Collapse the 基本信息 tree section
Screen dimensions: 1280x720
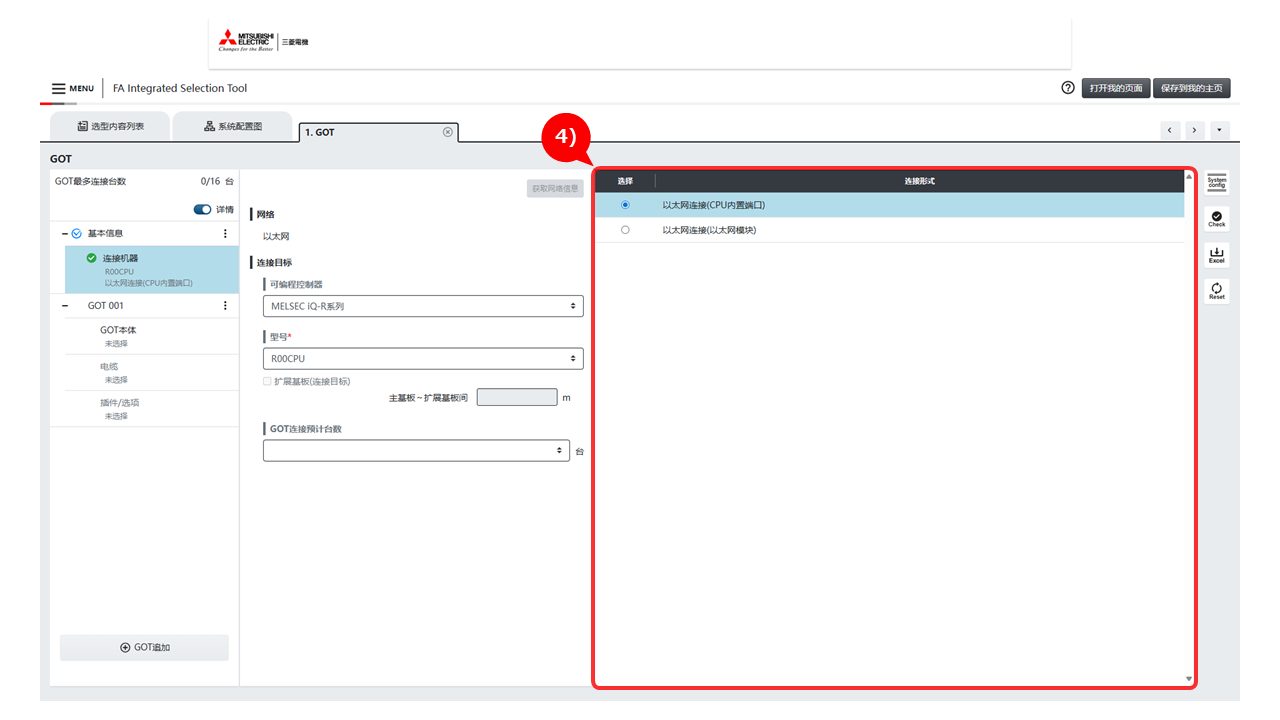click(x=65, y=233)
